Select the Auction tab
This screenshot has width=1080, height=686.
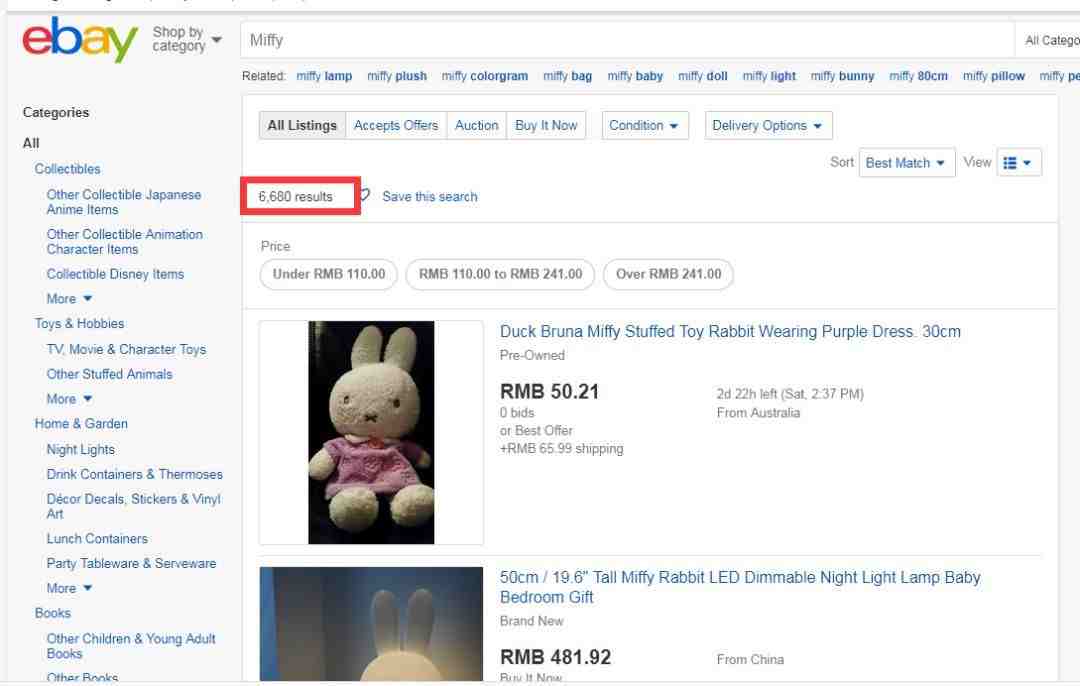tap(477, 125)
